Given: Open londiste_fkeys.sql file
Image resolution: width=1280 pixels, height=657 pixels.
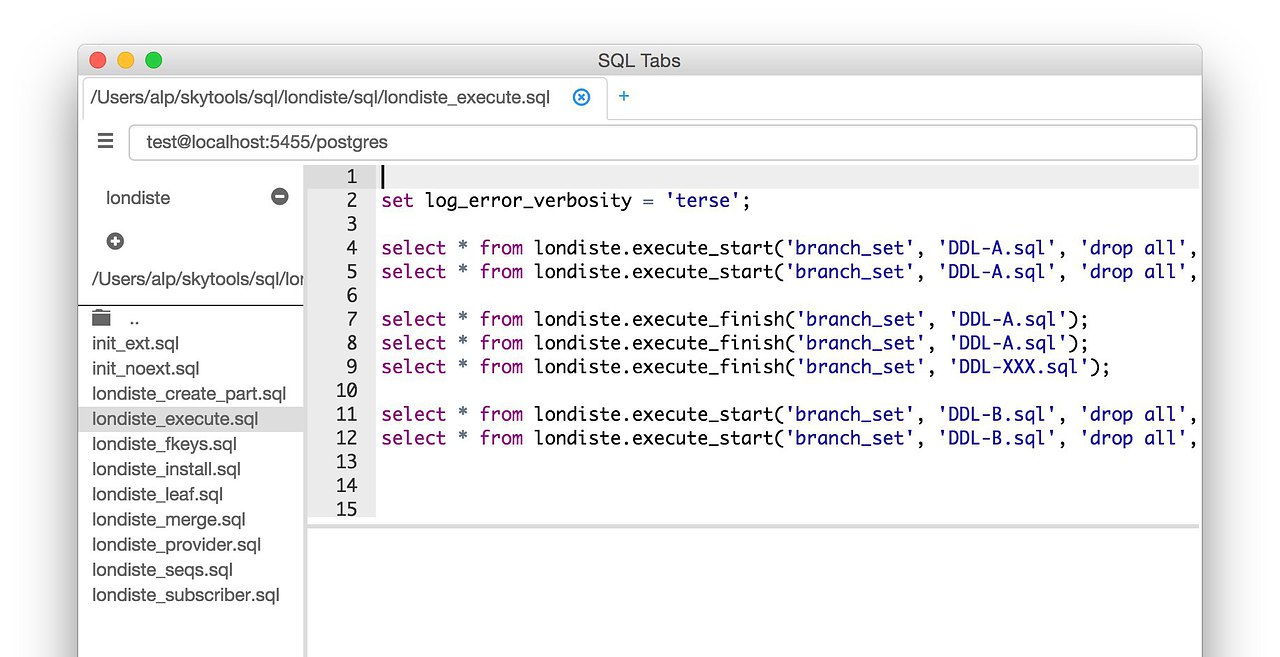Looking at the screenshot, I should [164, 444].
